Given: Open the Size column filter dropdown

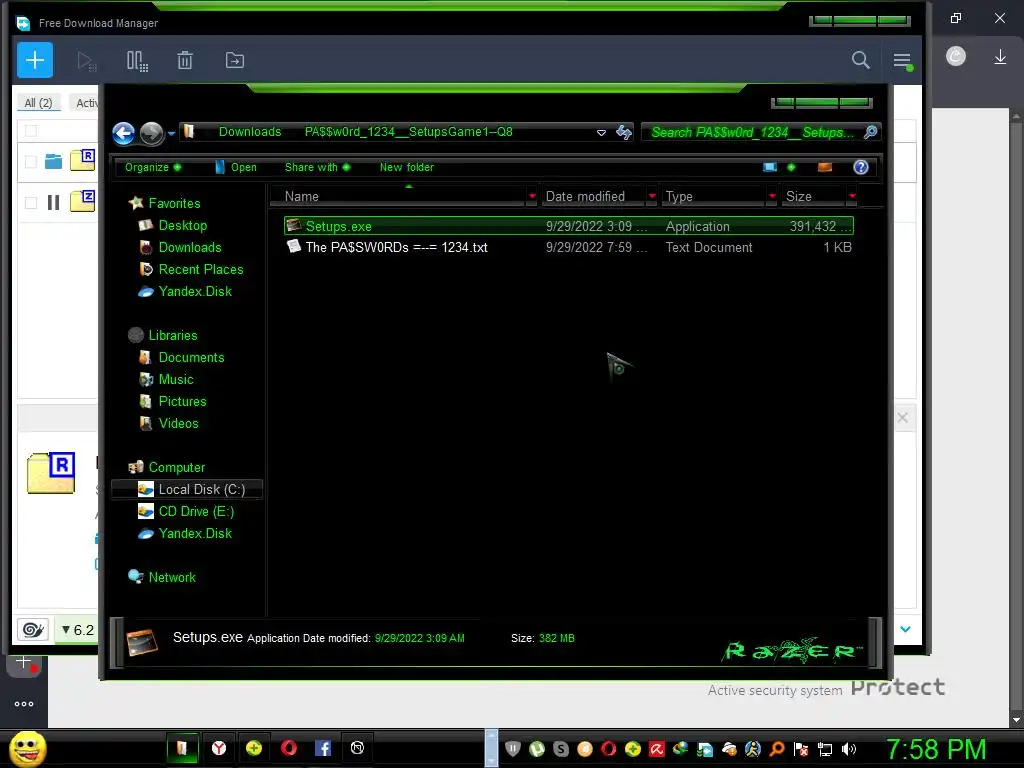Looking at the screenshot, I should (x=852, y=197).
